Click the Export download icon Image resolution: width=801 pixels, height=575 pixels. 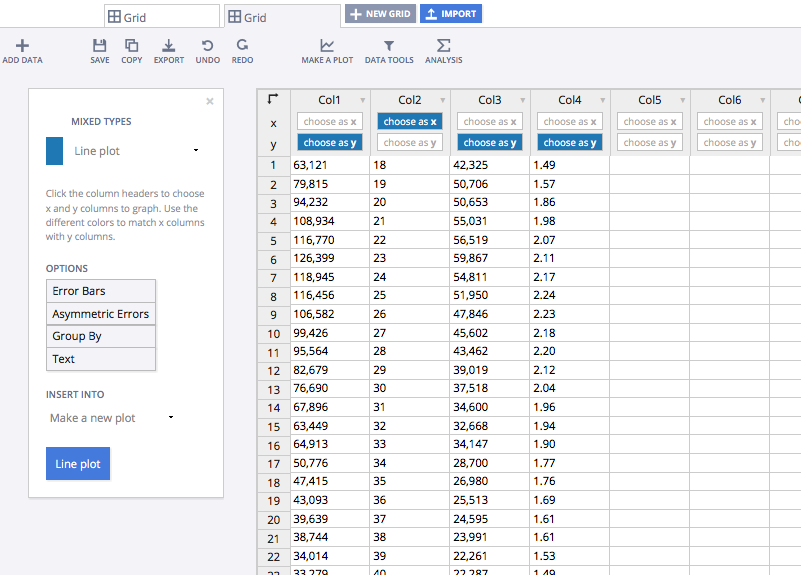pyautogui.click(x=168, y=45)
